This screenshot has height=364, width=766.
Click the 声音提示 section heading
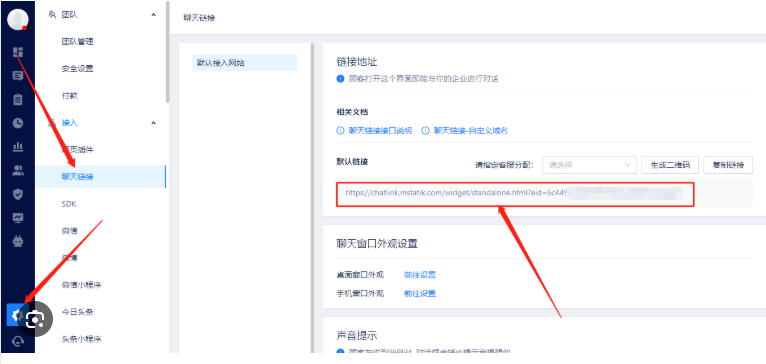[x=357, y=336]
